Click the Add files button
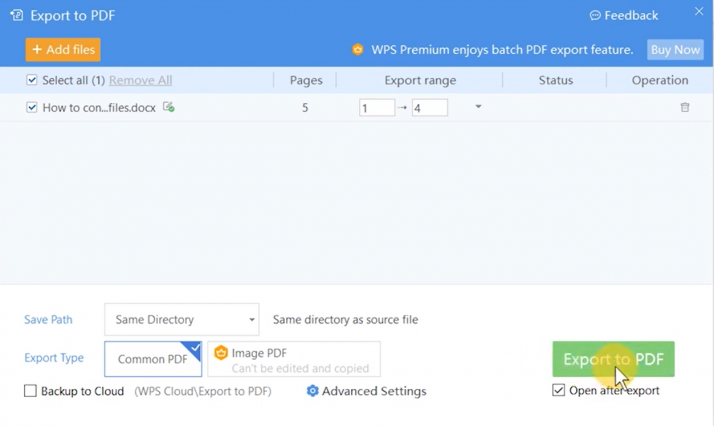This screenshot has height=426, width=714. click(x=63, y=50)
